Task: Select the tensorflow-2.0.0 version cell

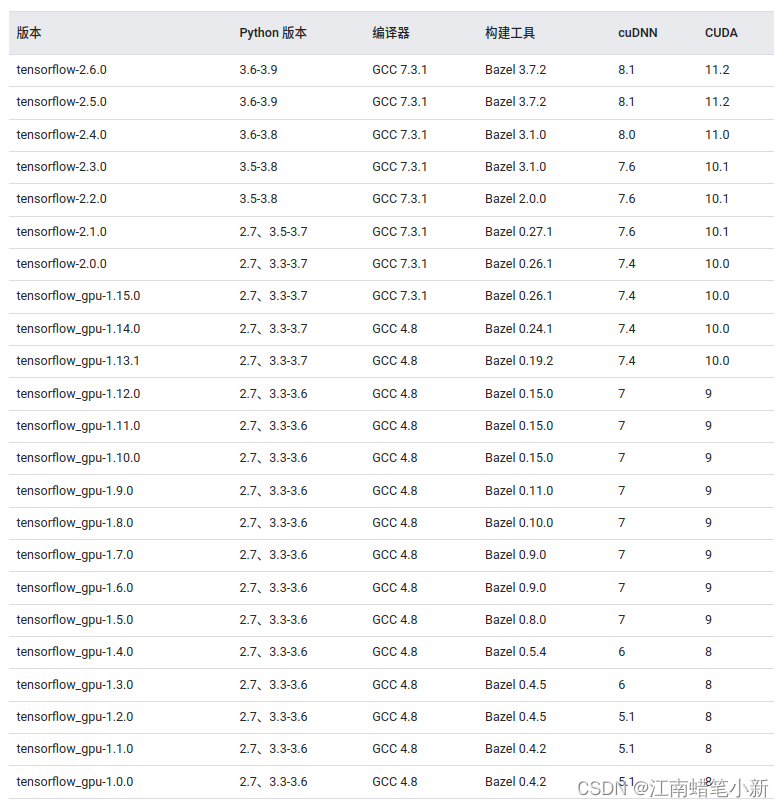Action: point(61,264)
